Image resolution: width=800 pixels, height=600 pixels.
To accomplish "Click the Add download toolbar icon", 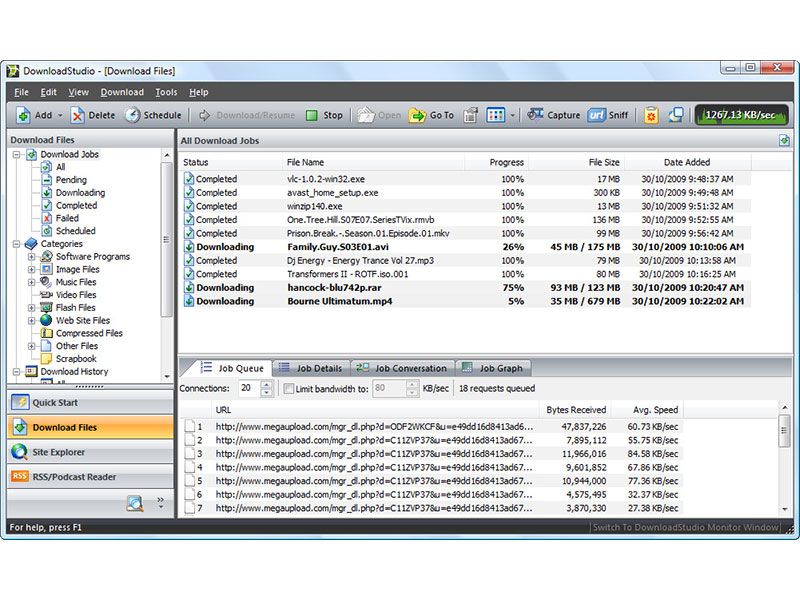I will click(x=23, y=115).
